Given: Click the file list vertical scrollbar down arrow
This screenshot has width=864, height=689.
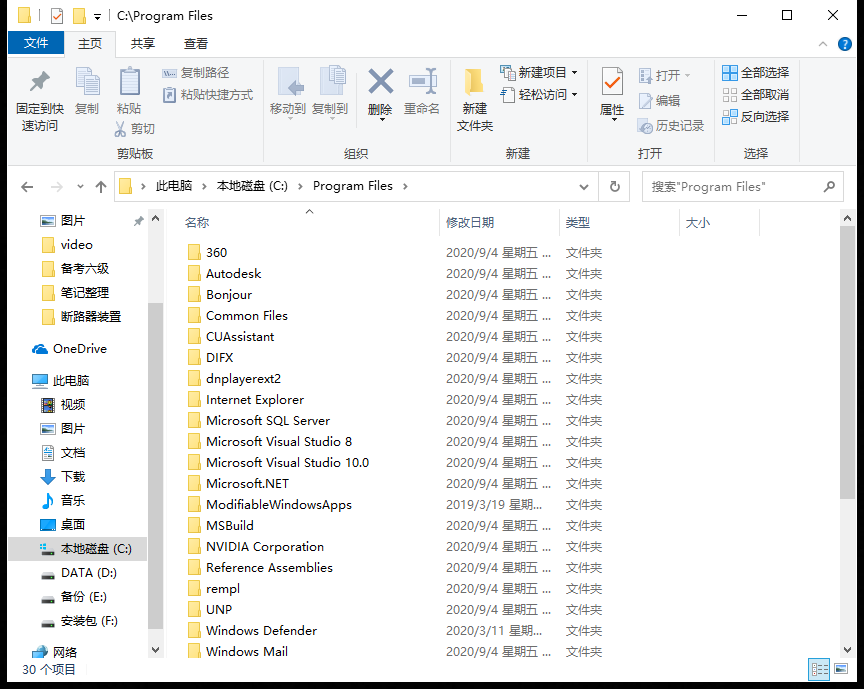Looking at the screenshot, I should (847, 650).
